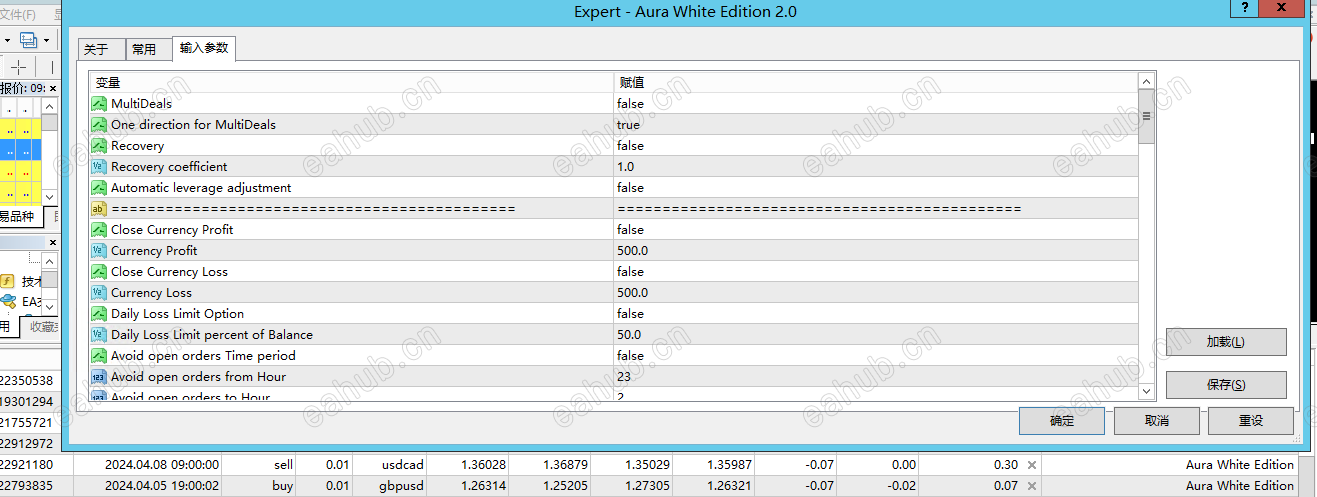Select the Close Currency Profit icon

click(99, 230)
